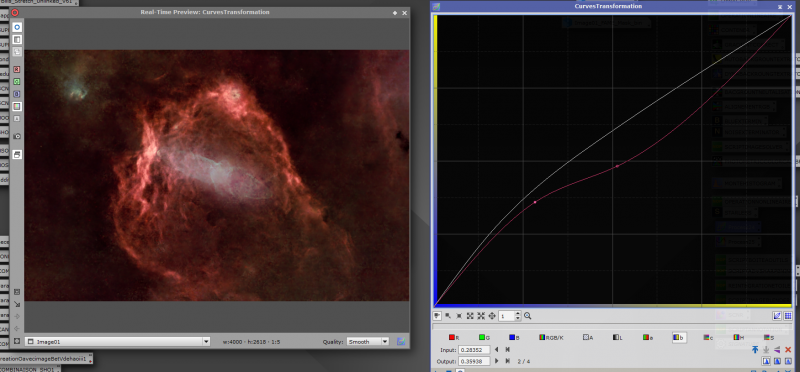The width and height of the screenshot is (800, 372).
Task: Click the horizontal bar under curve toolbar
Action: 612,326
